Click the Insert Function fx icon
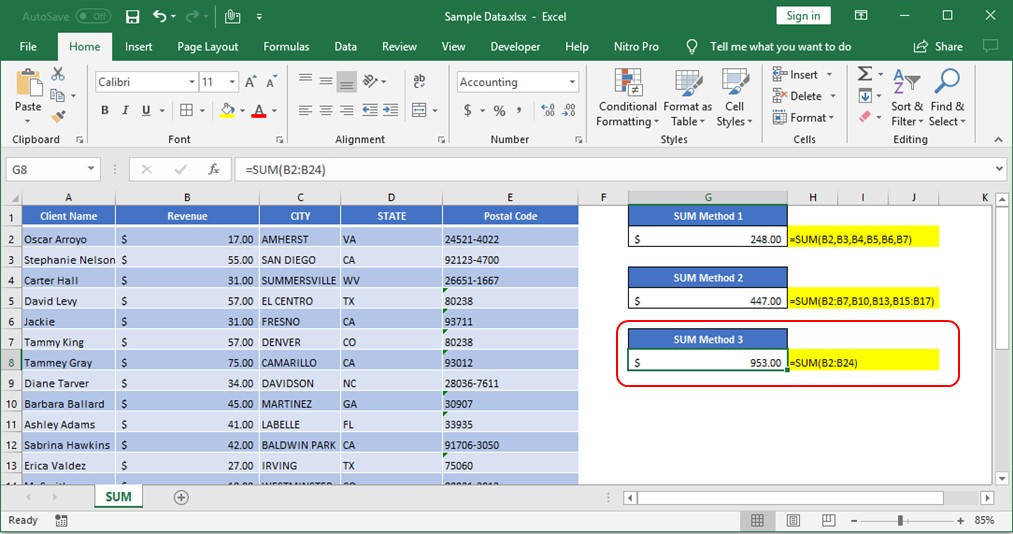The image size is (1013, 534). pos(213,169)
